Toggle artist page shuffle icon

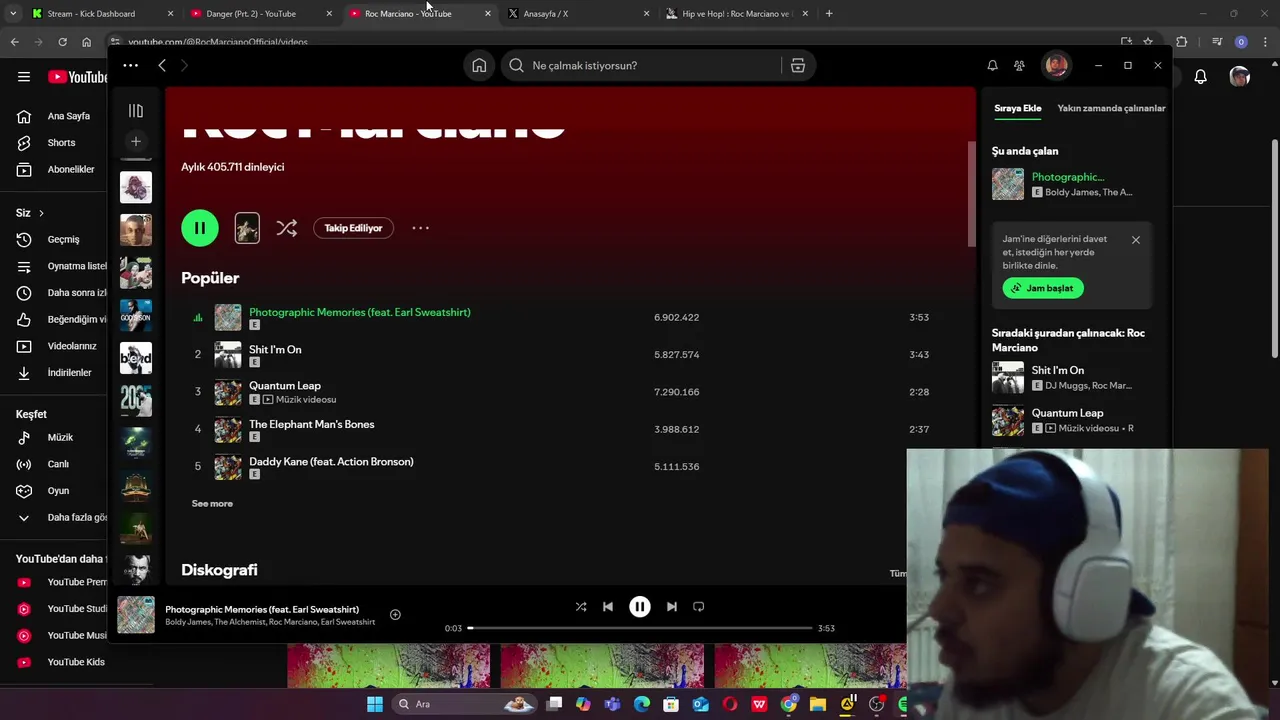[x=287, y=228]
